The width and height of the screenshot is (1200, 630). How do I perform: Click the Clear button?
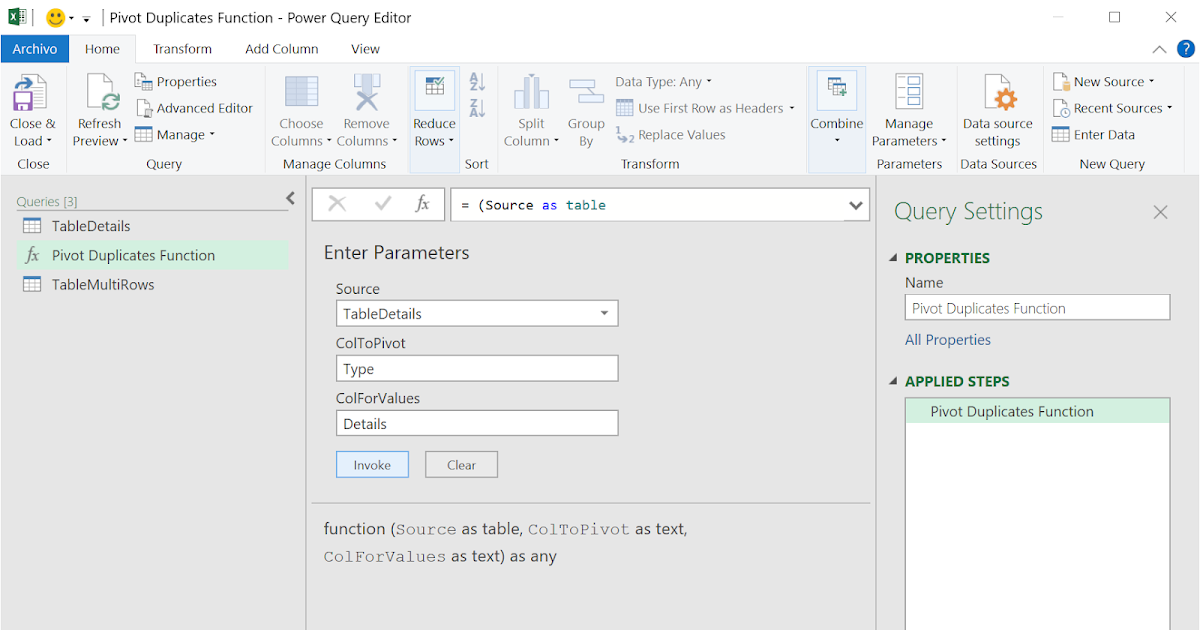[x=461, y=464]
